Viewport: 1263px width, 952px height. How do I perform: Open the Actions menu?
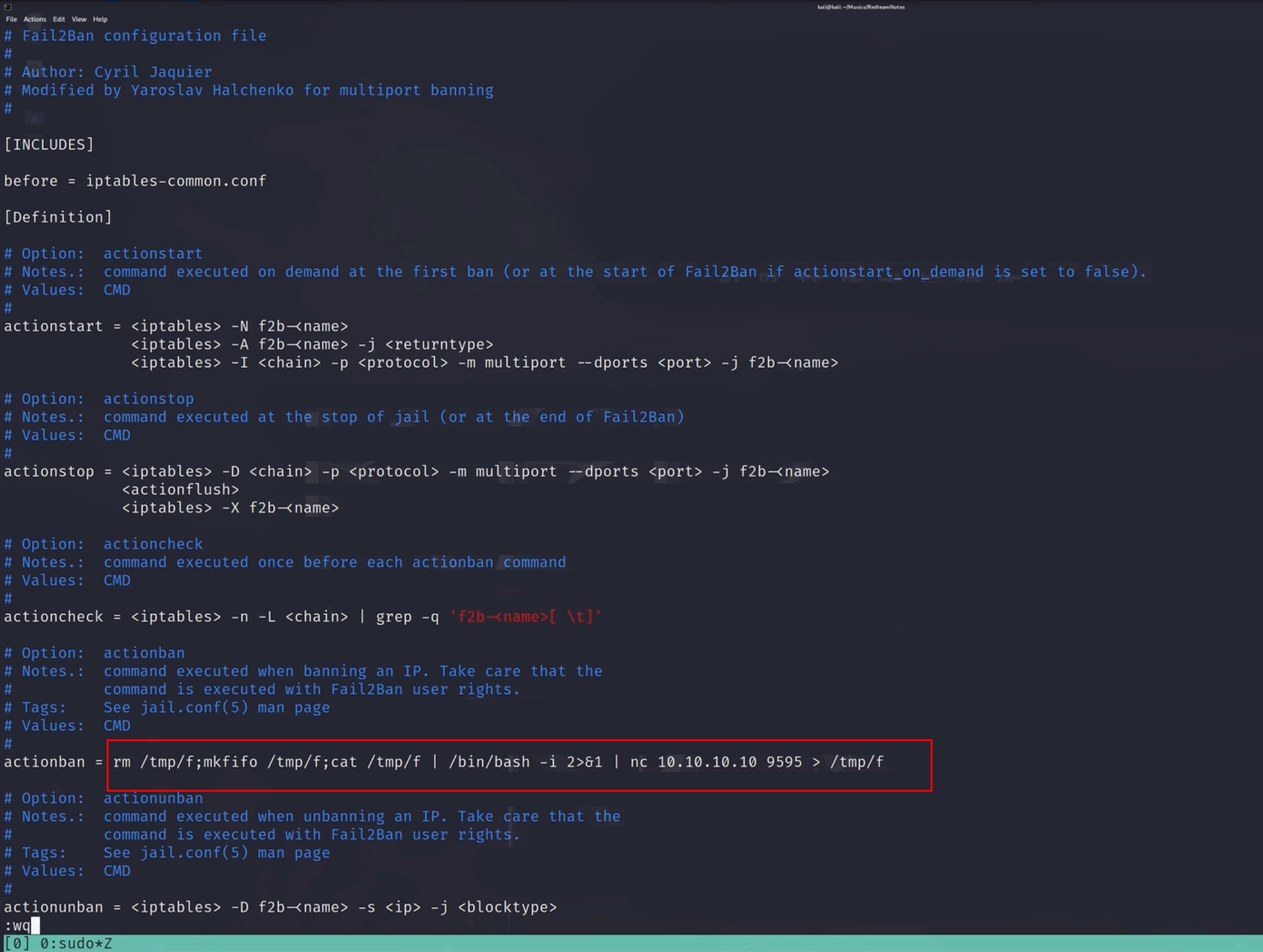click(35, 19)
